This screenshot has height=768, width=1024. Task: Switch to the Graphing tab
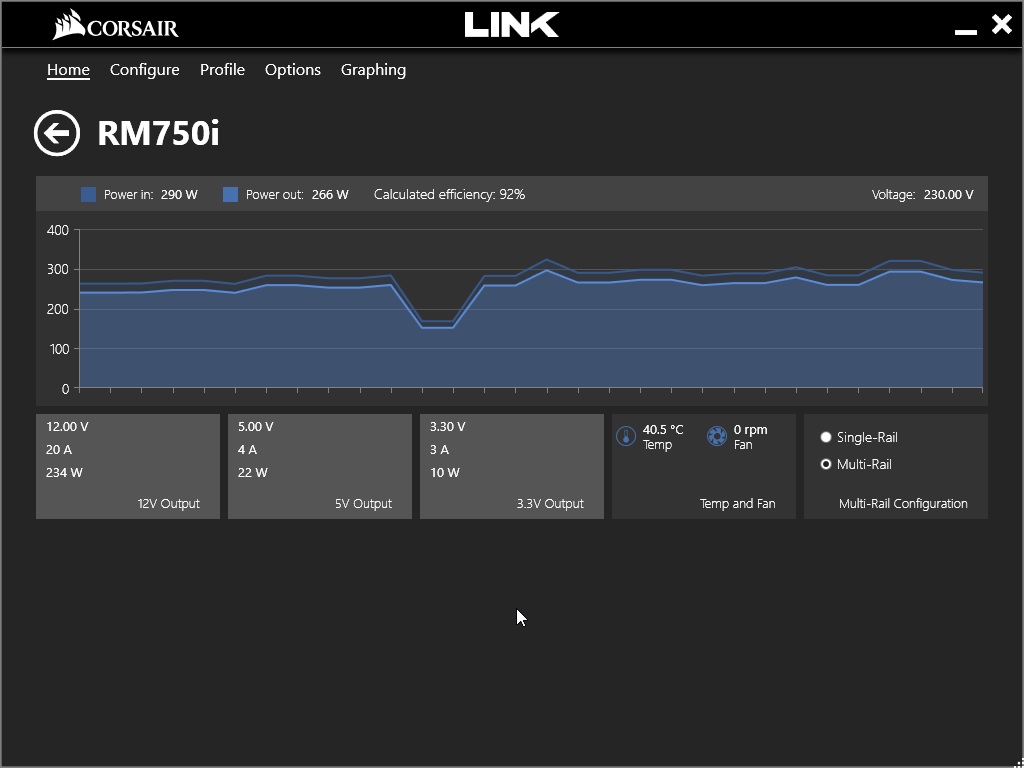coord(374,70)
